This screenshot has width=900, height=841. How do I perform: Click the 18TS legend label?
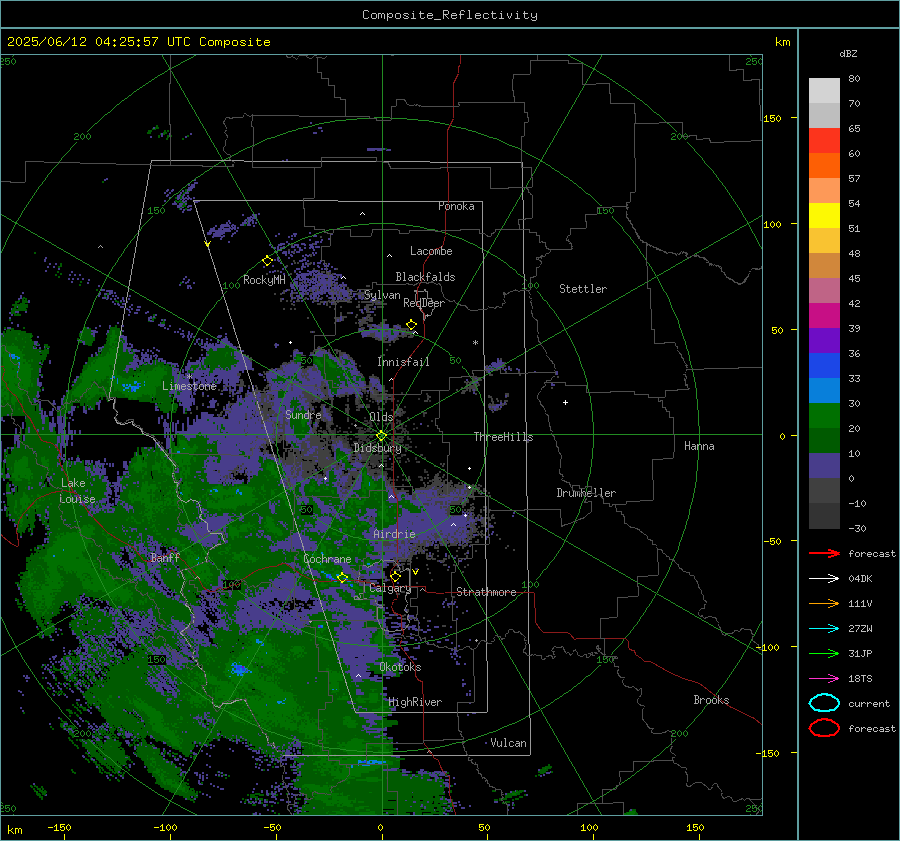[860, 678]
